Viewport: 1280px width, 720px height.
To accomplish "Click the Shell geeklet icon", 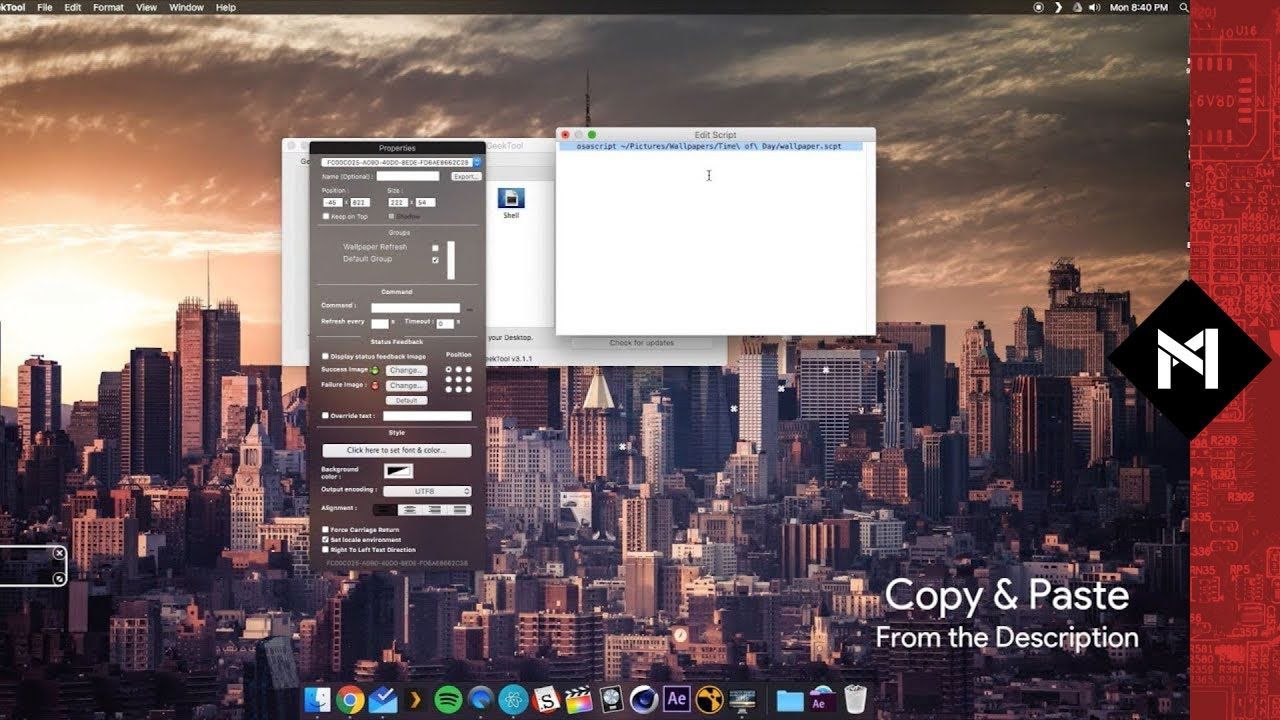I will tap(511, 199).
